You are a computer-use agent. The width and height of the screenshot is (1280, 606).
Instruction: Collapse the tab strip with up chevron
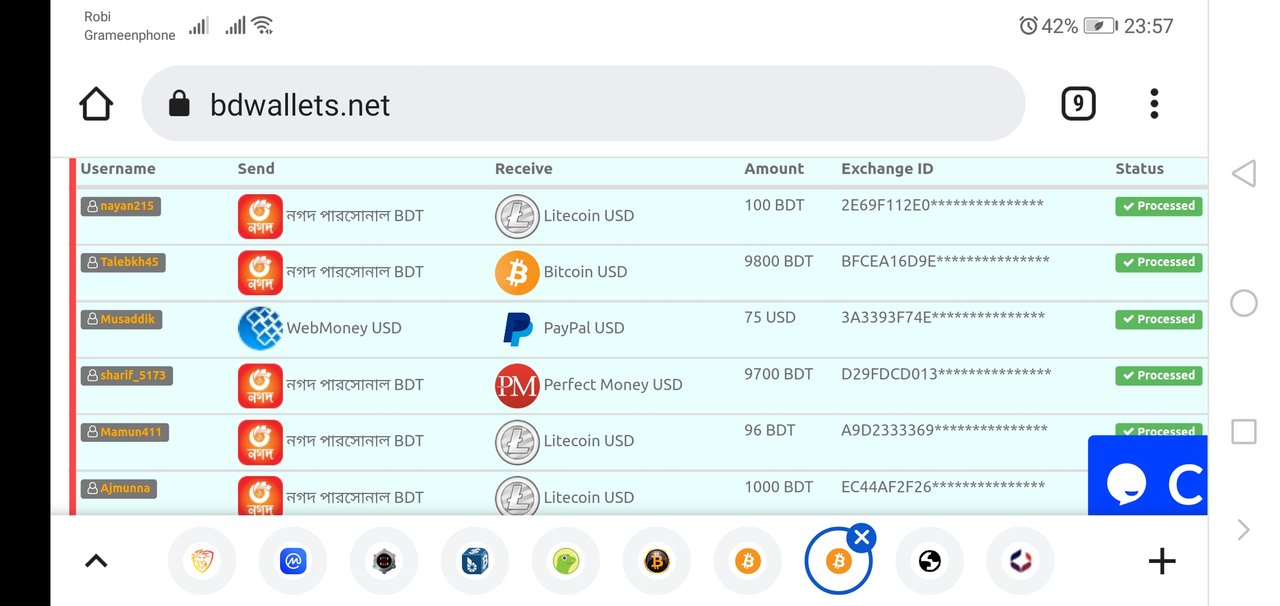point(96,561)
